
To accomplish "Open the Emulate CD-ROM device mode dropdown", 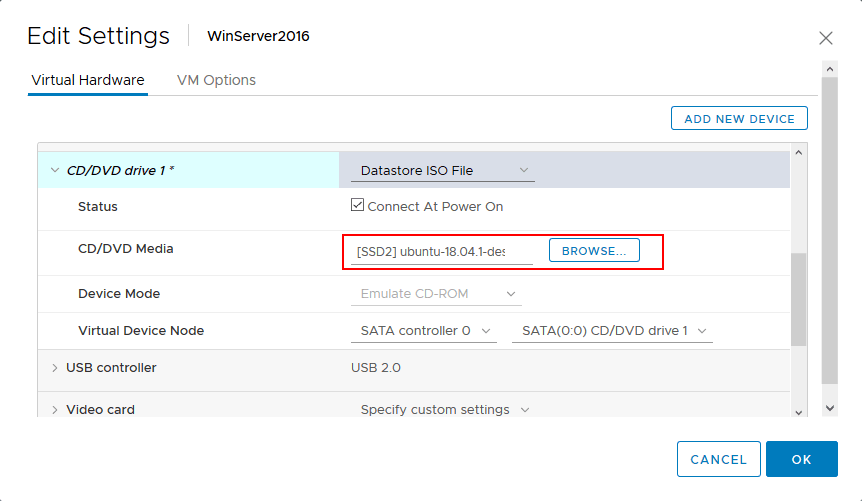I will click(x=436, y=294).
